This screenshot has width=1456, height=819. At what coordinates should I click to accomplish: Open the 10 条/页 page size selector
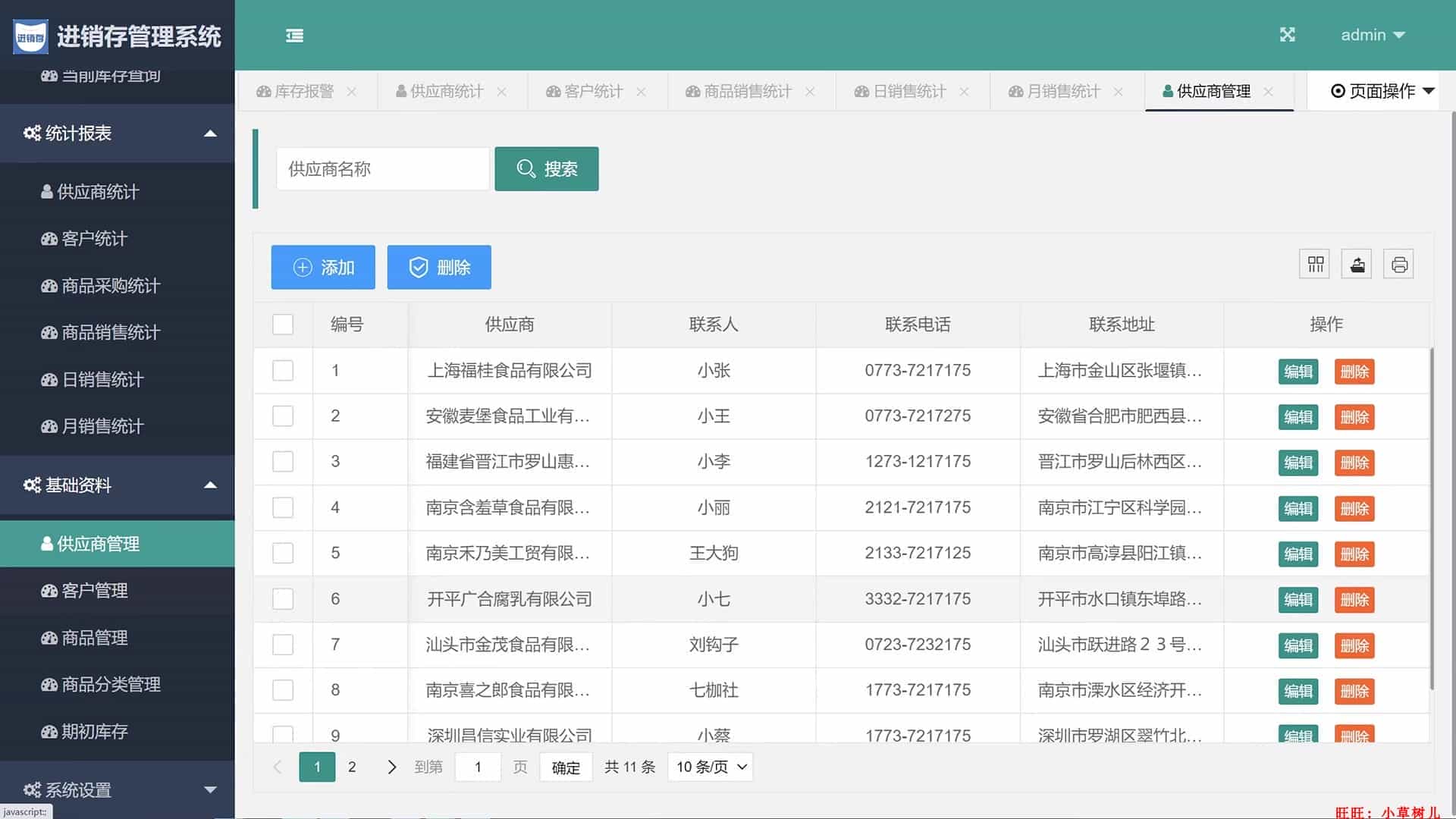pos(711,767)
